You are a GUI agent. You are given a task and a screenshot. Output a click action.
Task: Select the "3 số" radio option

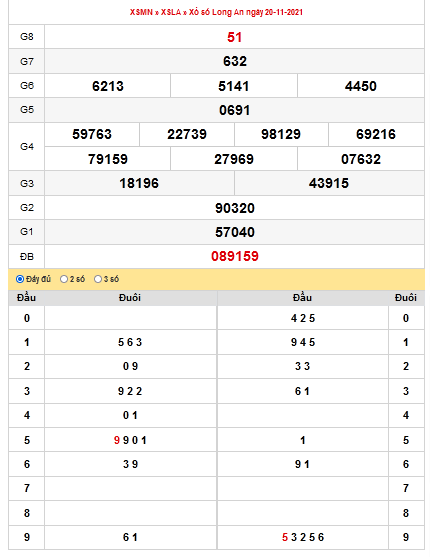point(98,279)
